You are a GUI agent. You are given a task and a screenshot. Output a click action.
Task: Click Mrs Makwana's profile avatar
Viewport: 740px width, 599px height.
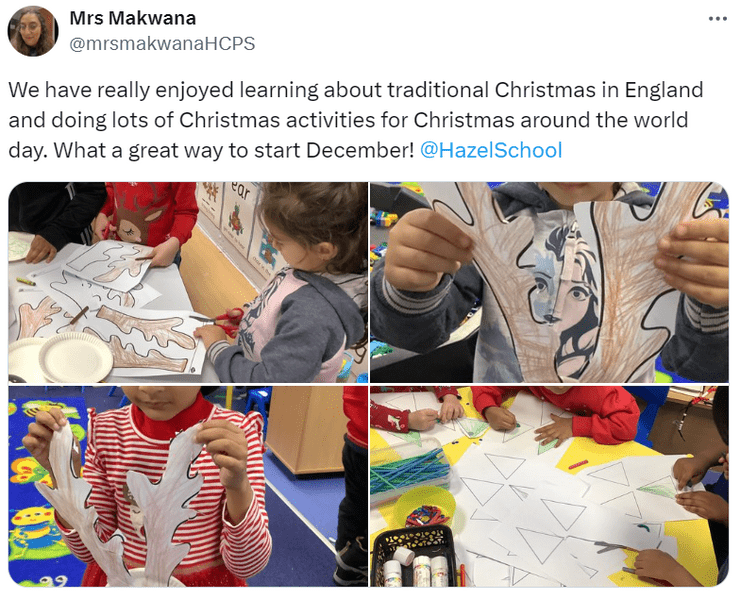point(33,31)
